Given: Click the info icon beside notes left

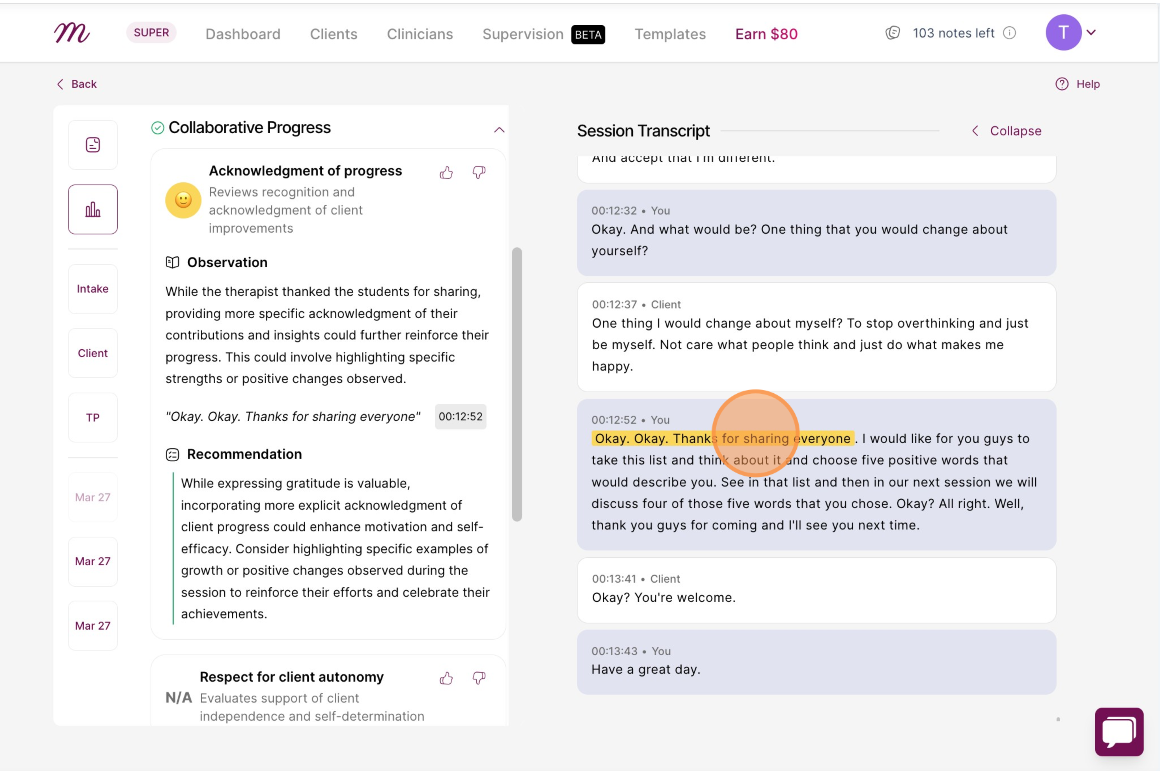Looking at the screenshot, I should 1009,33.
